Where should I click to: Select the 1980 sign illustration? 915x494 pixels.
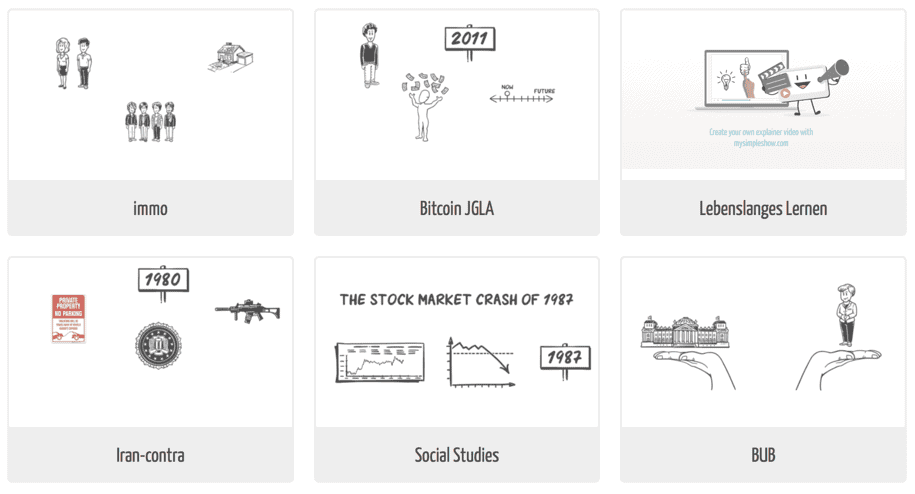163,284
